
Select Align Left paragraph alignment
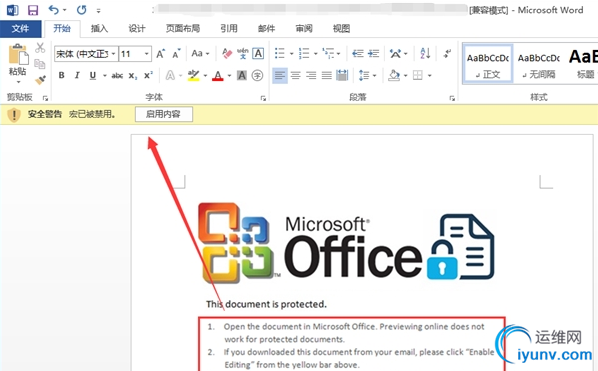[280, 75]
